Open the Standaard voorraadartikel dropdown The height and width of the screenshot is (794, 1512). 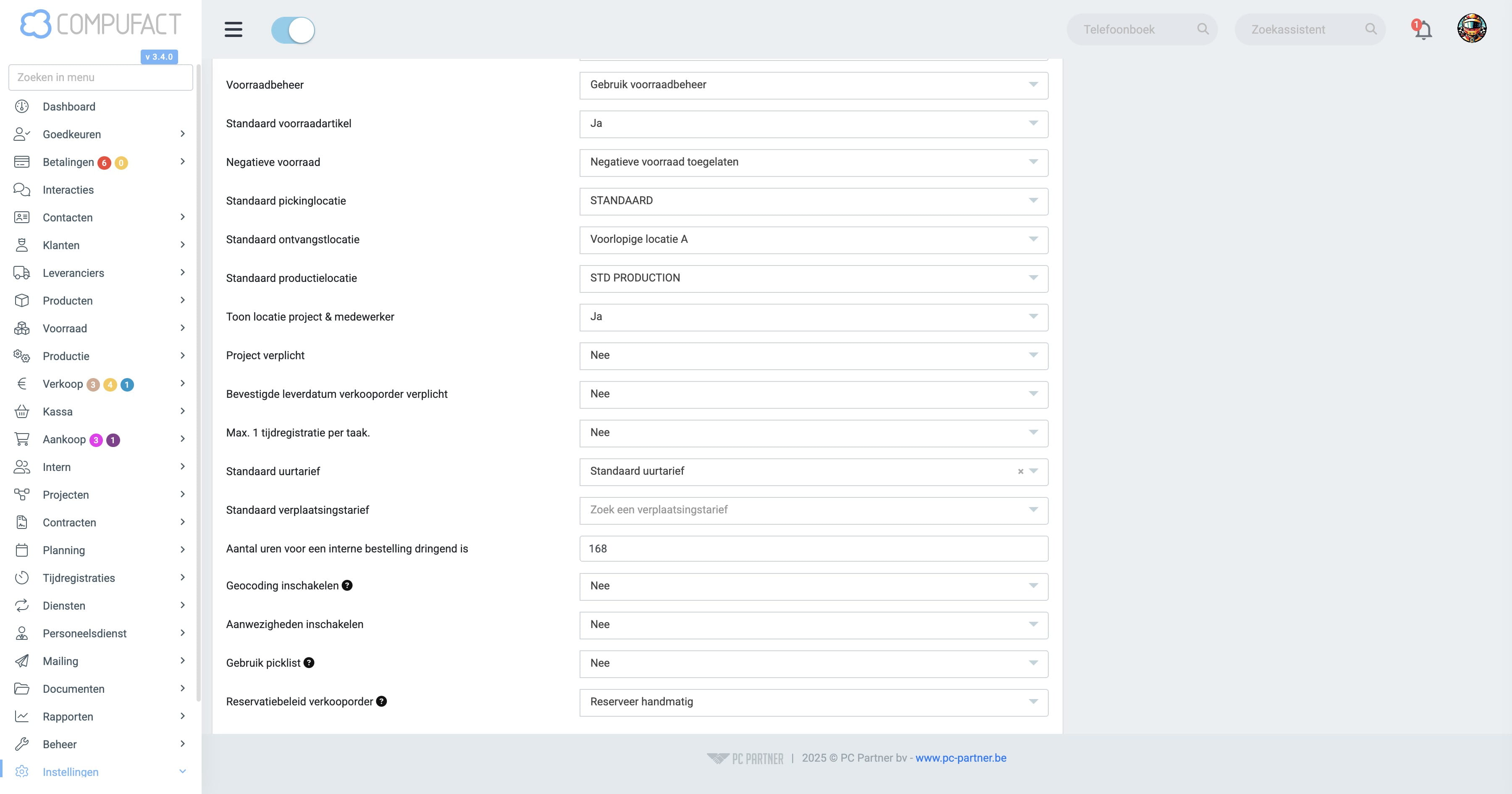814,124
